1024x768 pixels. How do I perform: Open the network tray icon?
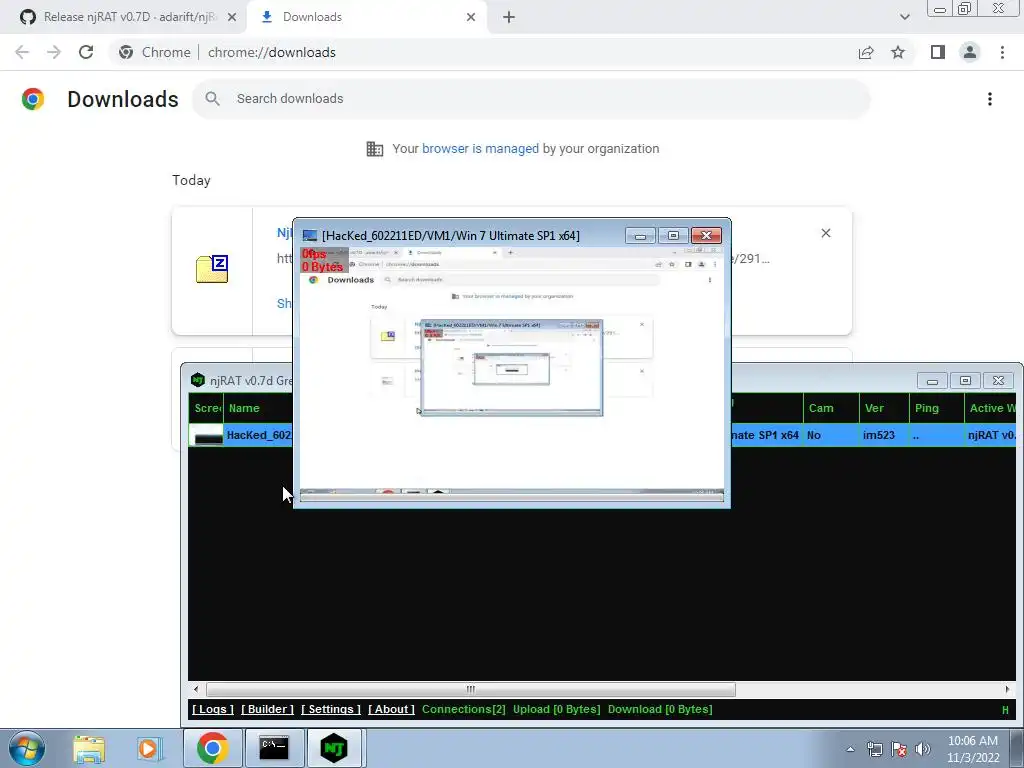[x=874, y=750]
